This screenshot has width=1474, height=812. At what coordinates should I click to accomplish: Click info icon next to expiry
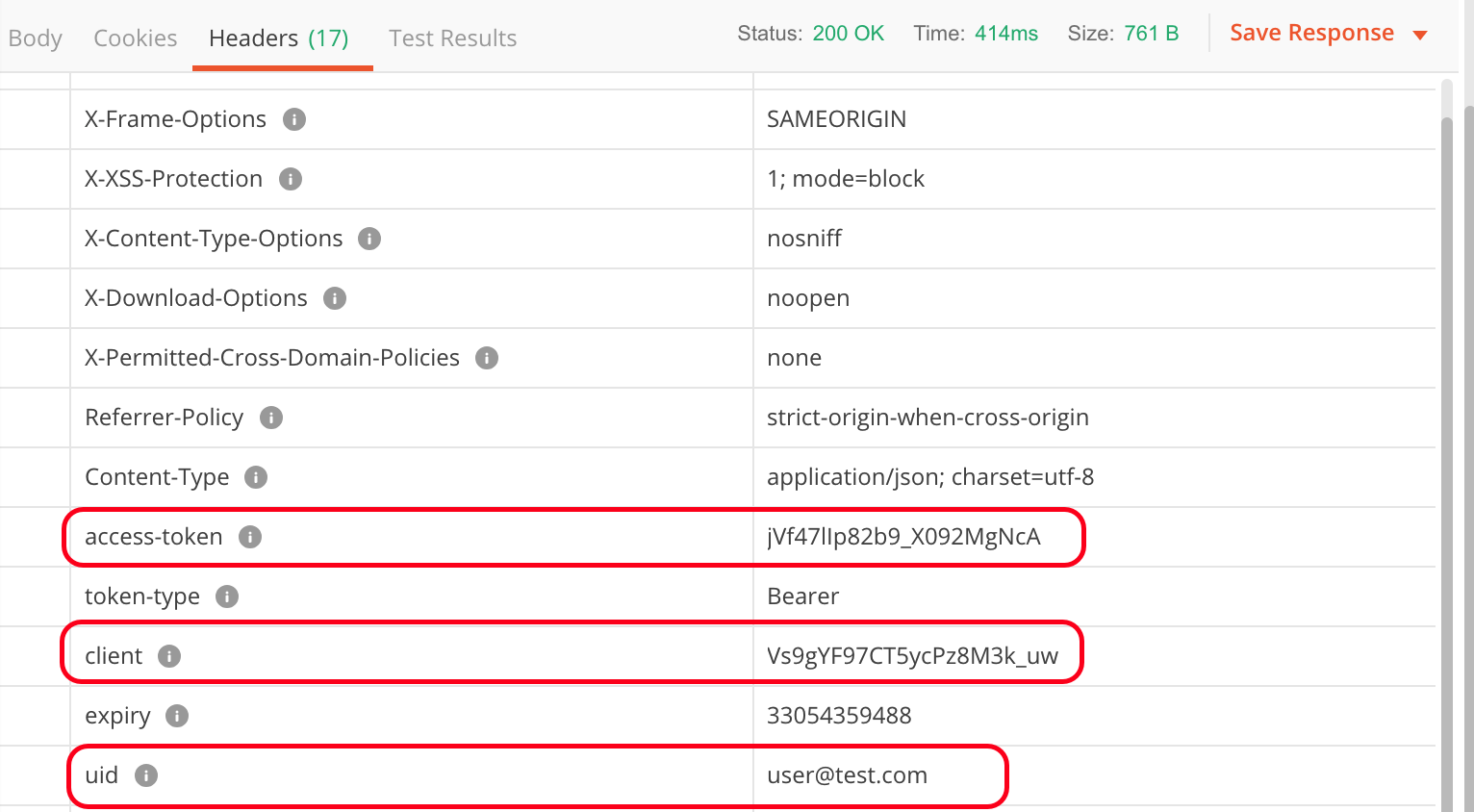click(x=177, y=716)
